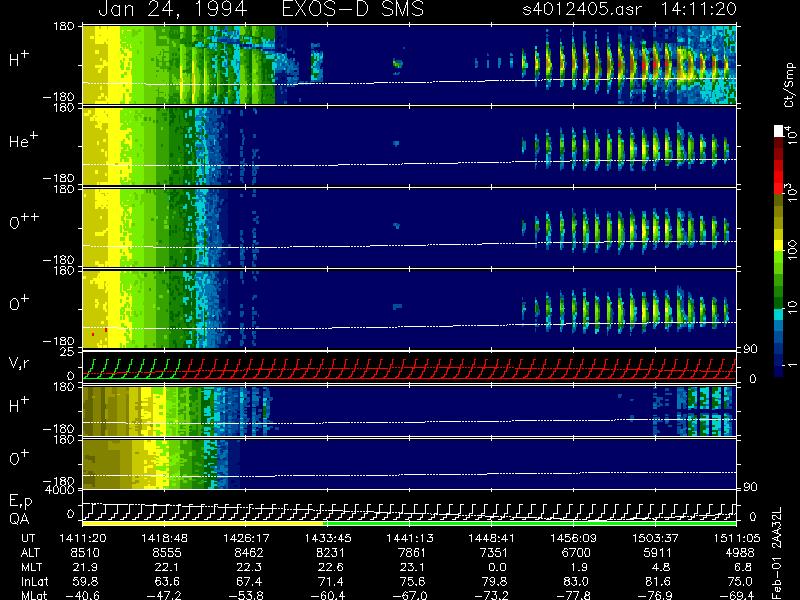This screenshot has width=800, height=600.
Task: Pick MLT value "22.6"
Action: coord(330,567)
